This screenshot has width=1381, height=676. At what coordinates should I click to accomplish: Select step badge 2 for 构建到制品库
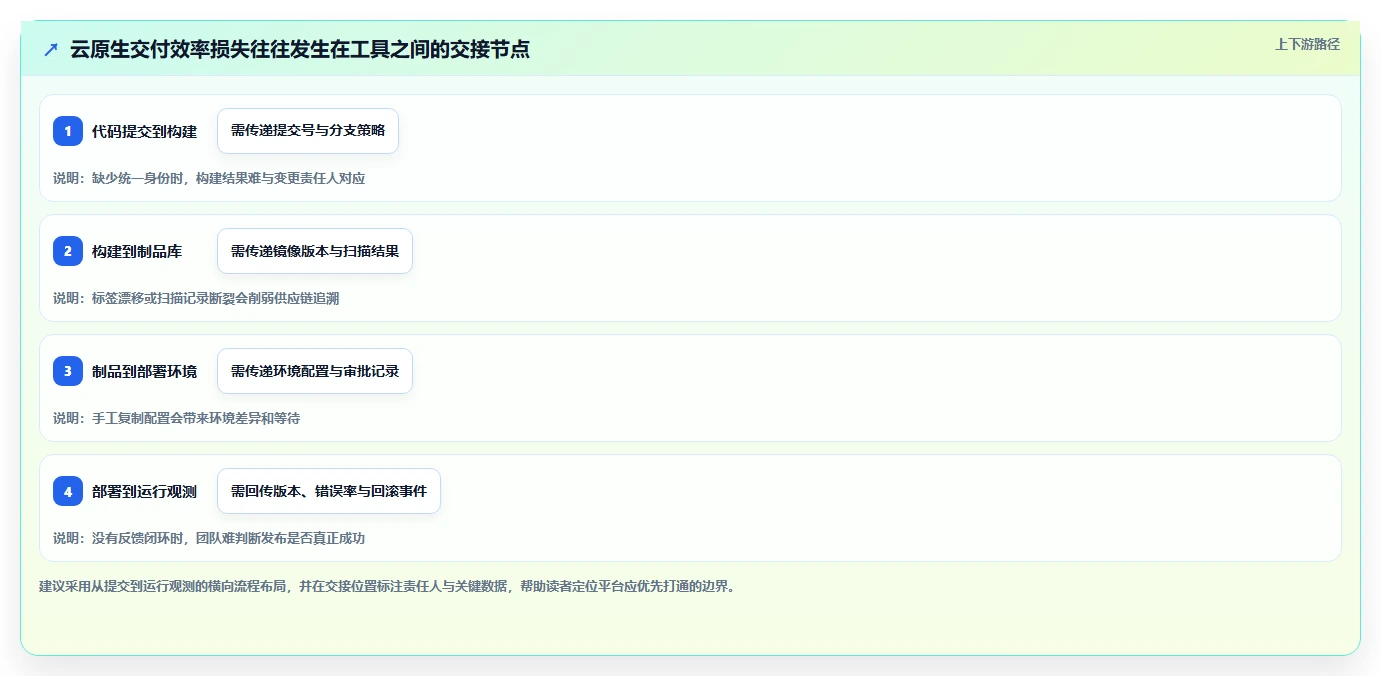click(x=68, y=251)
